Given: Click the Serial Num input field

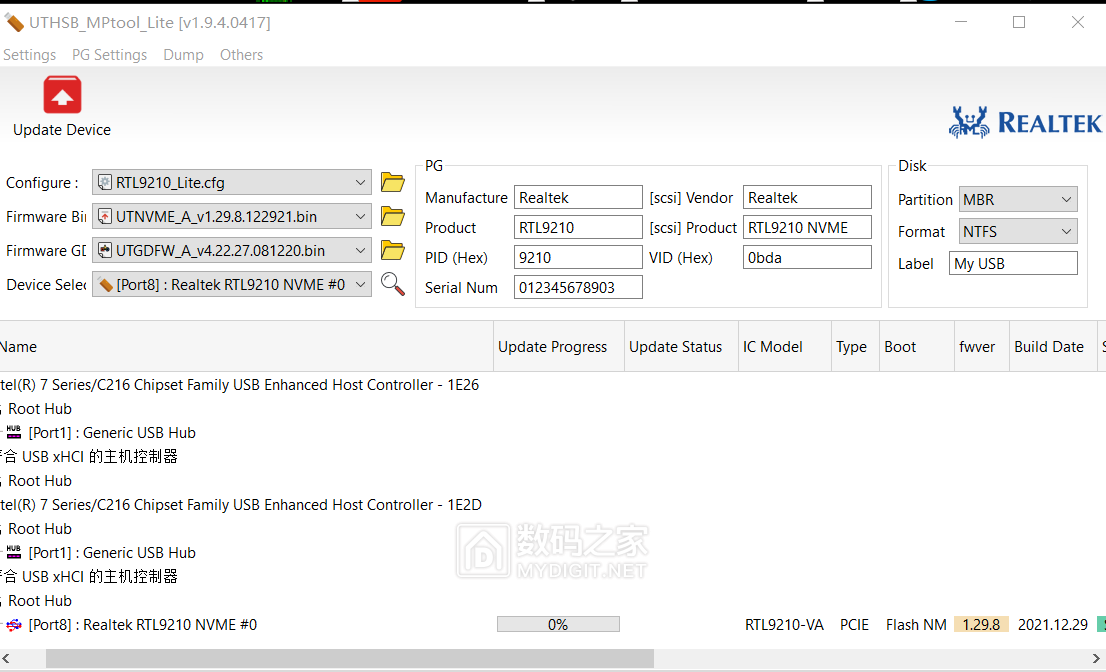Looking at the screenshot, I should pyautogui.click(x=578, y=287).
